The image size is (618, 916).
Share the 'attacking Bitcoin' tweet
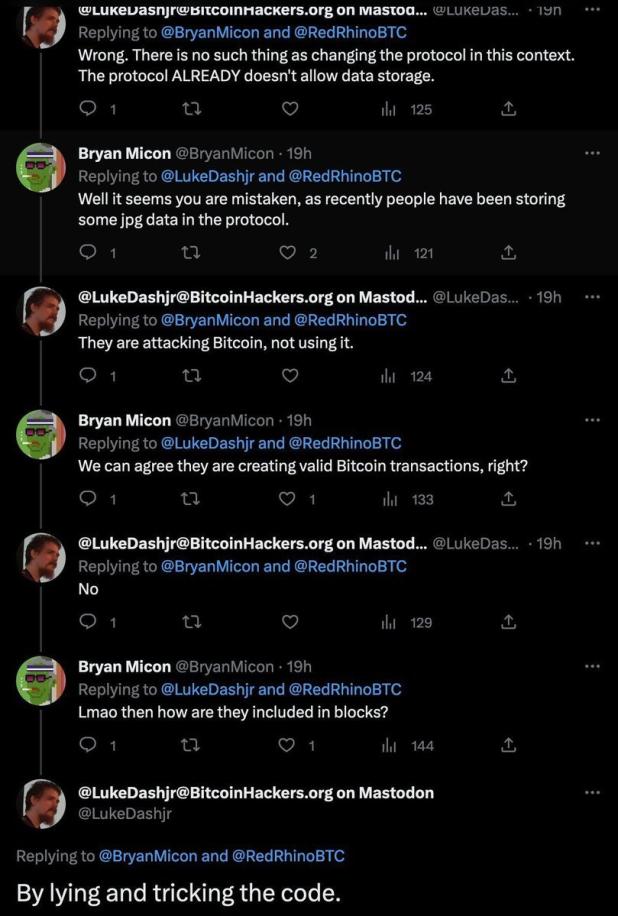click(x=507, y=376)
